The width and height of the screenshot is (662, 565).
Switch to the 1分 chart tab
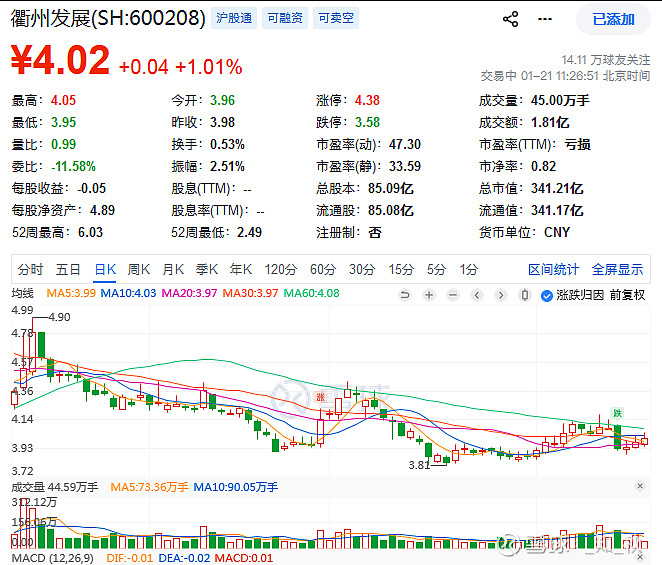(469, 269)
